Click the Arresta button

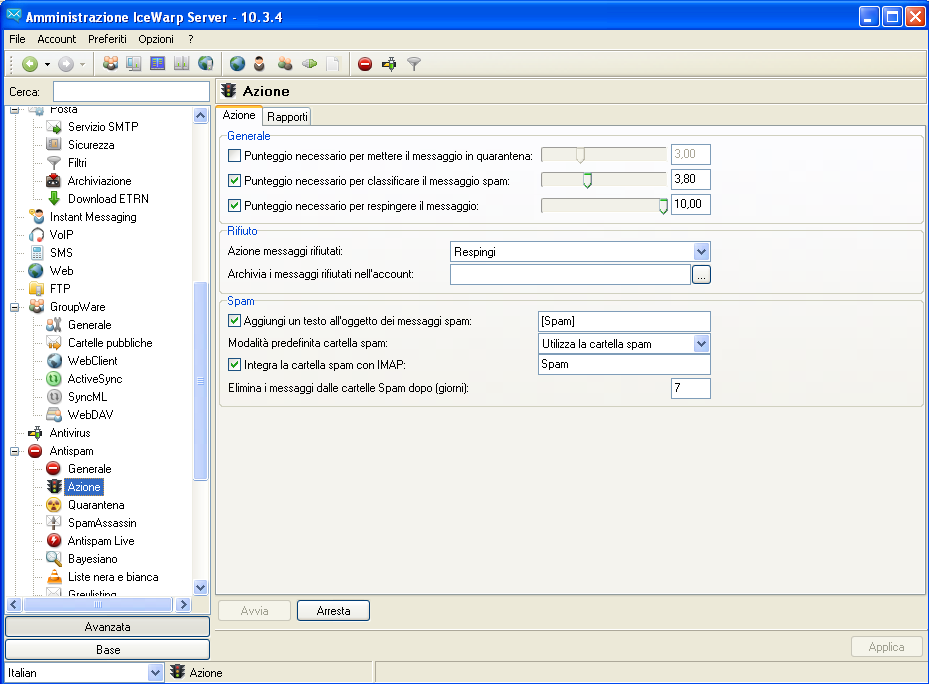[x=334, y=611]
